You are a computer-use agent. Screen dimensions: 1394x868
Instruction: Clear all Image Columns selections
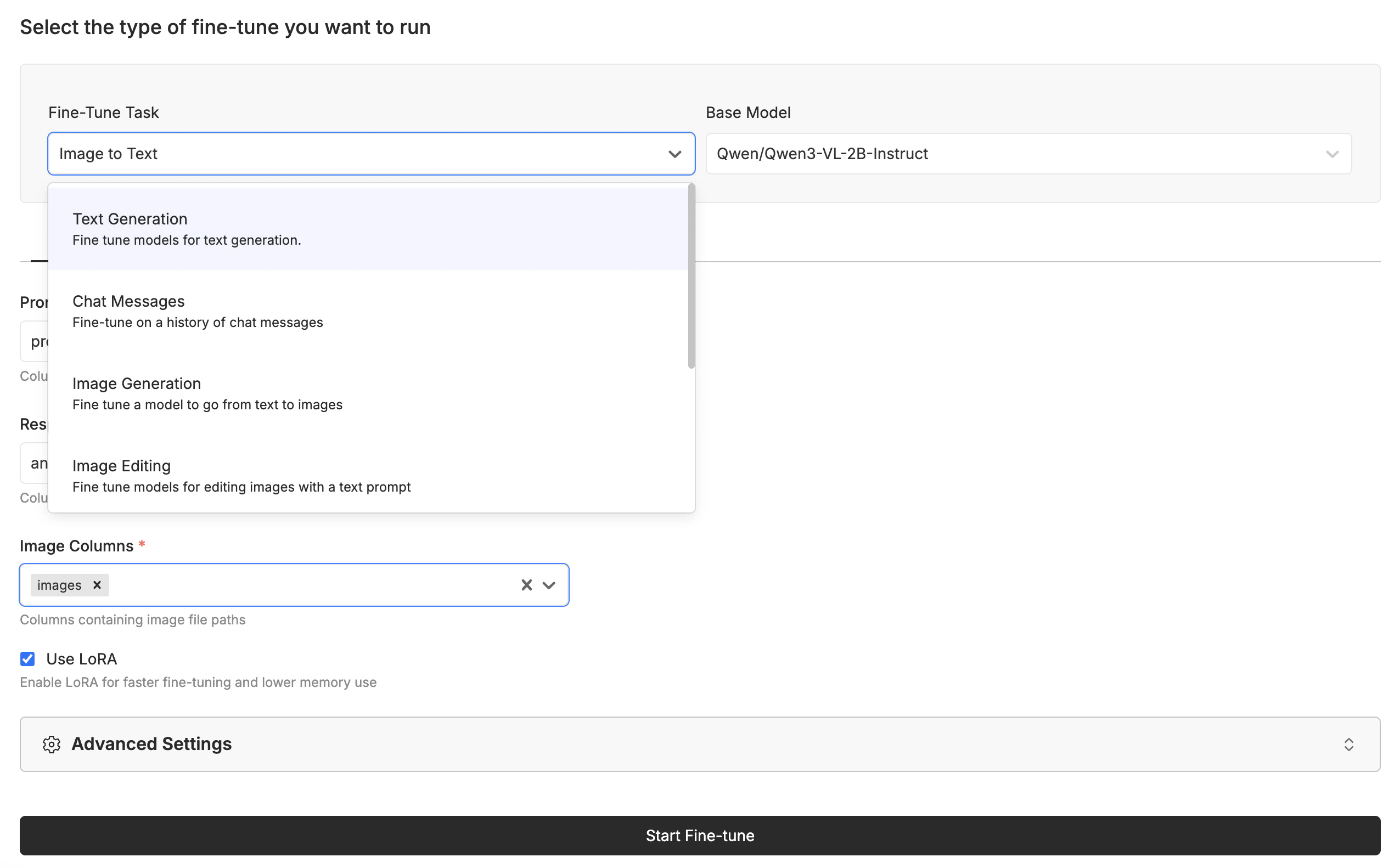pyautogui.click(x=526, y=585)
